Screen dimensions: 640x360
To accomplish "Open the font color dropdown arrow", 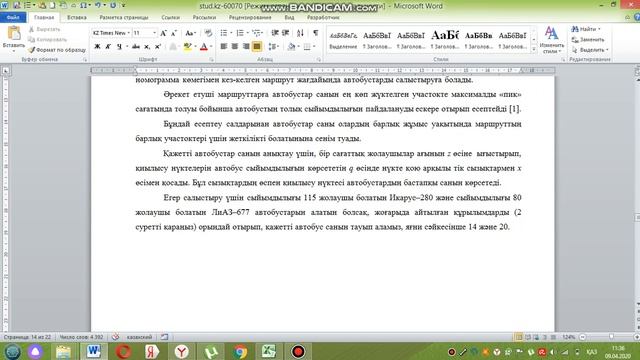I will click(x=211, y=47).
